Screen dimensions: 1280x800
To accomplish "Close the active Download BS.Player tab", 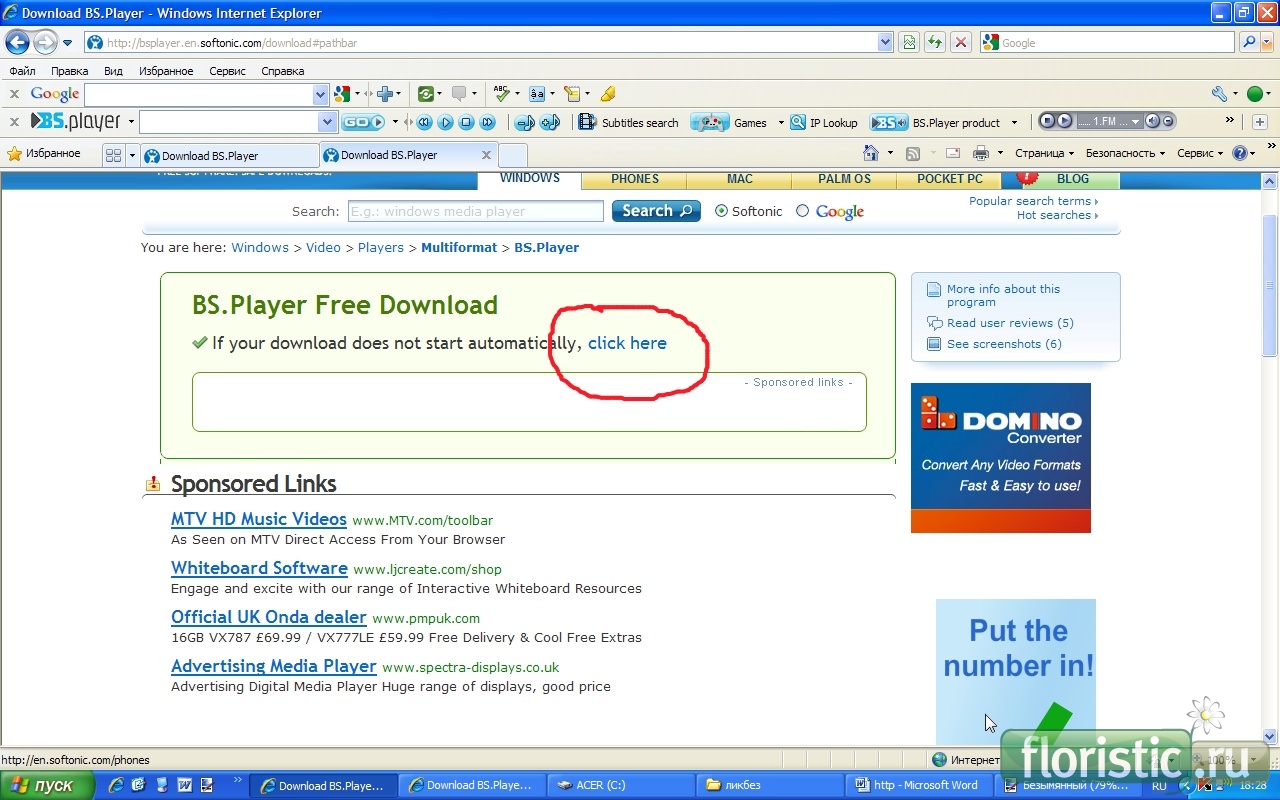I will click(x=487, y=155).
